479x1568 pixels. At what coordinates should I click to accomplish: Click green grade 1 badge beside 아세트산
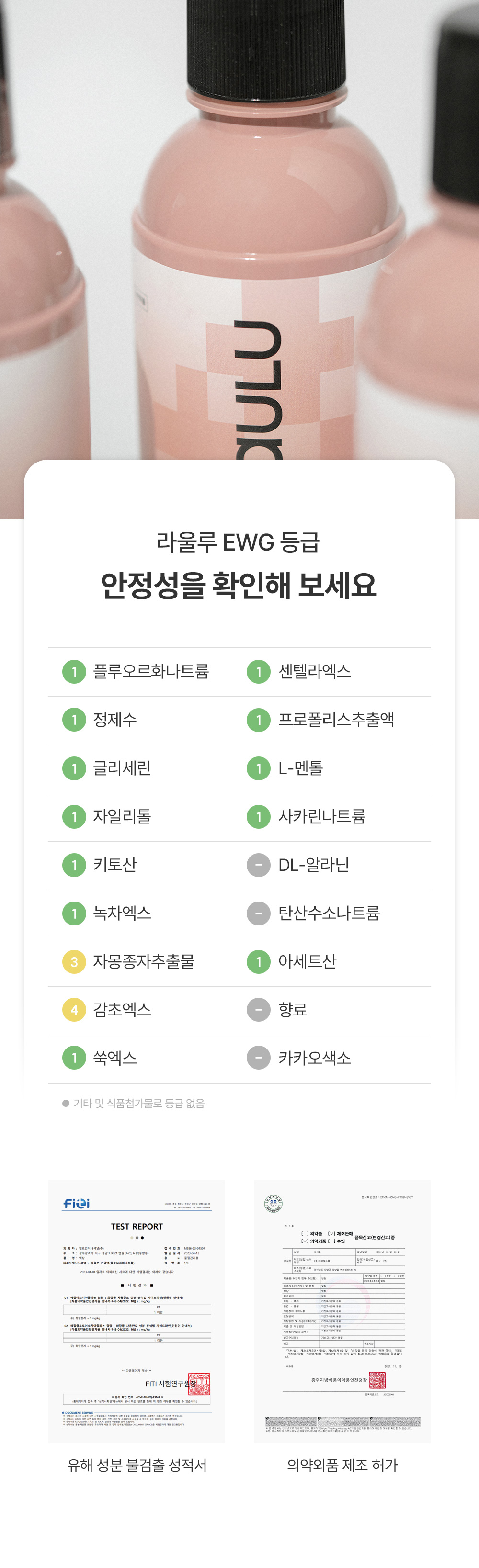[258, 962]
